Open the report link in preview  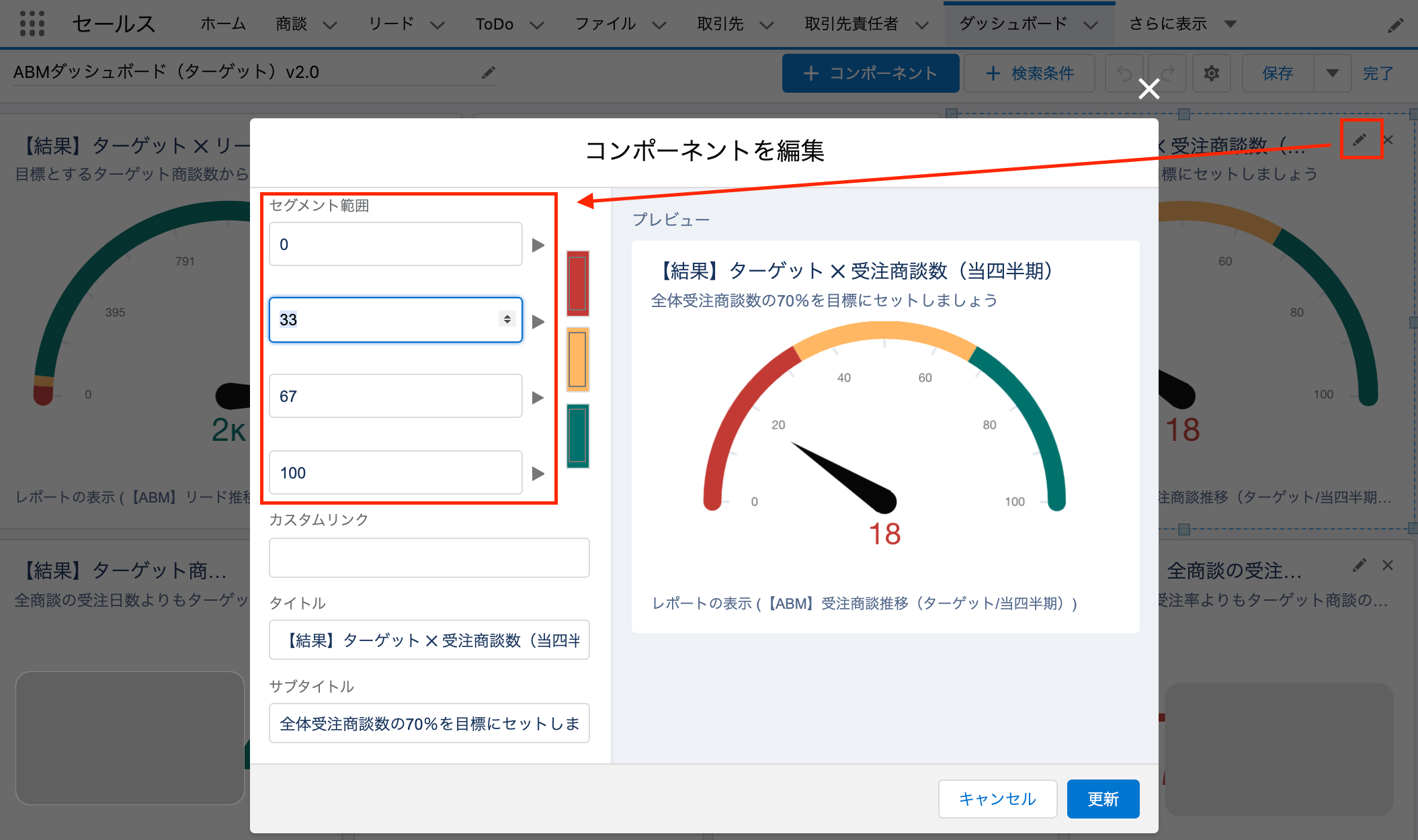pyautogui.click(x=864, y=603)
